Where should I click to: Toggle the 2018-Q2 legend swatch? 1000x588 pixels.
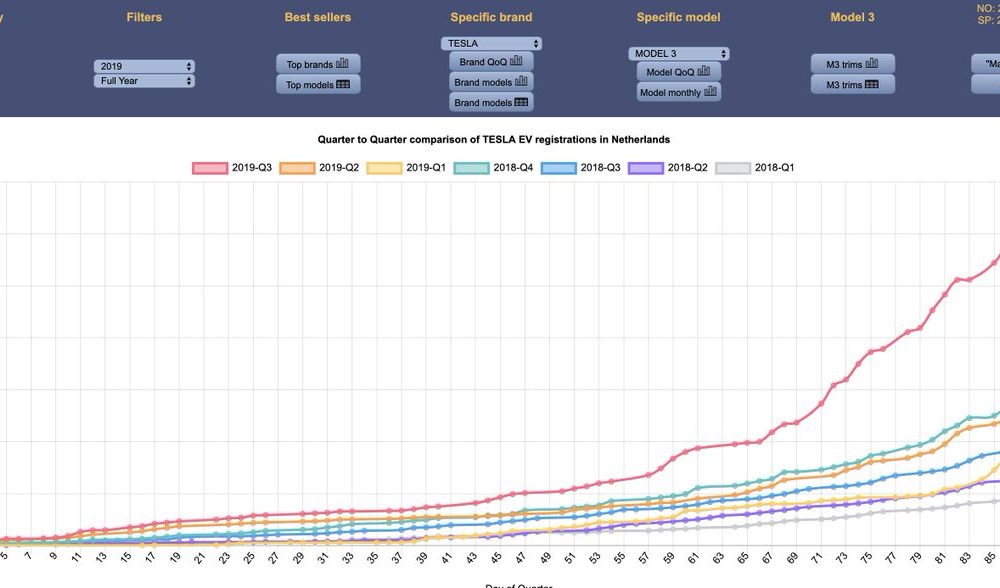(x=646, y=168)
